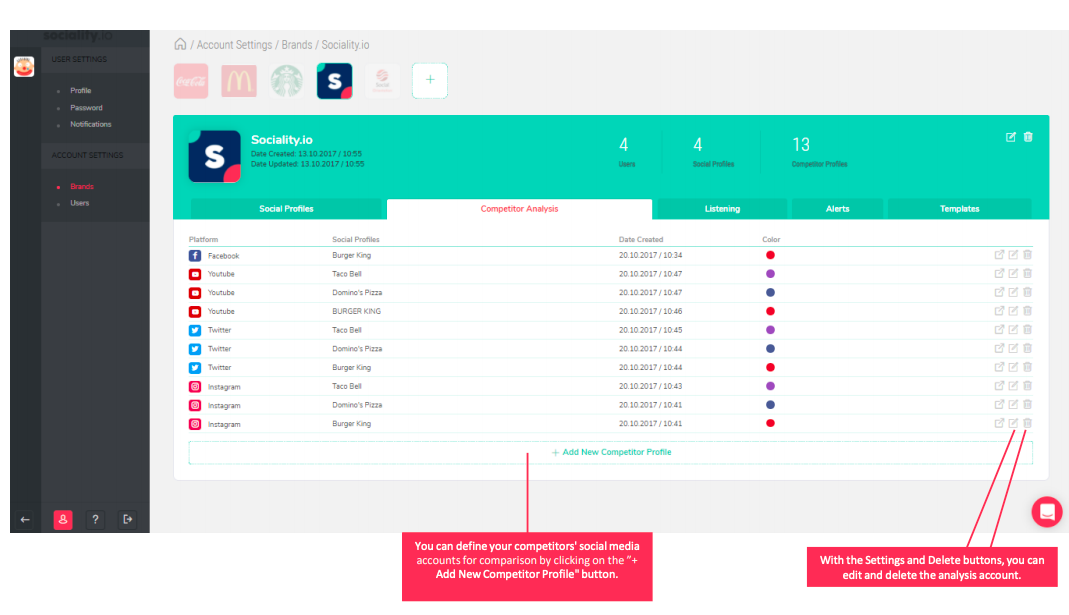Open the chat support bubble

1047,511
